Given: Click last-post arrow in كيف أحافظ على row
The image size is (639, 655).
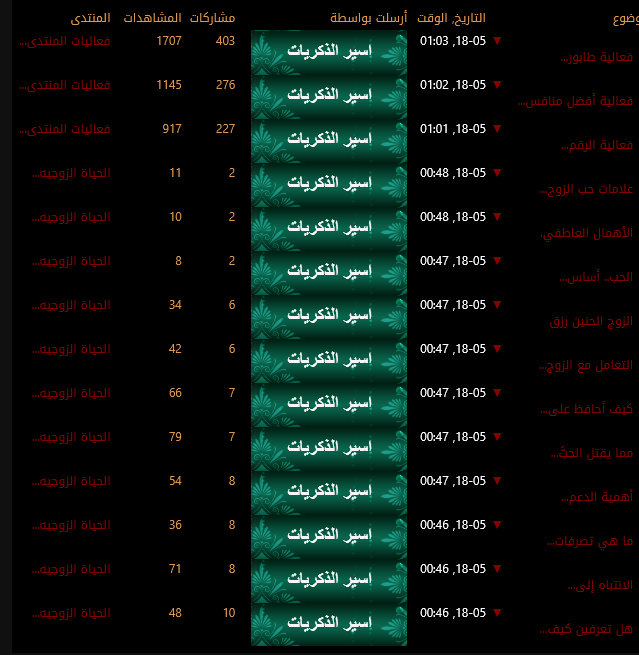Looking at the screenshot, I should (497, 393).
